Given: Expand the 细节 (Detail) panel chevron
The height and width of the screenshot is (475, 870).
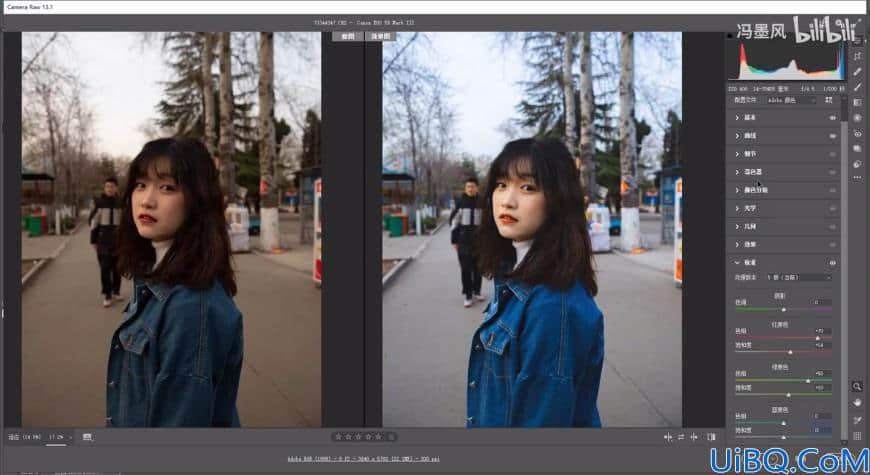Looking at the screenshot, I should (737, 154).
